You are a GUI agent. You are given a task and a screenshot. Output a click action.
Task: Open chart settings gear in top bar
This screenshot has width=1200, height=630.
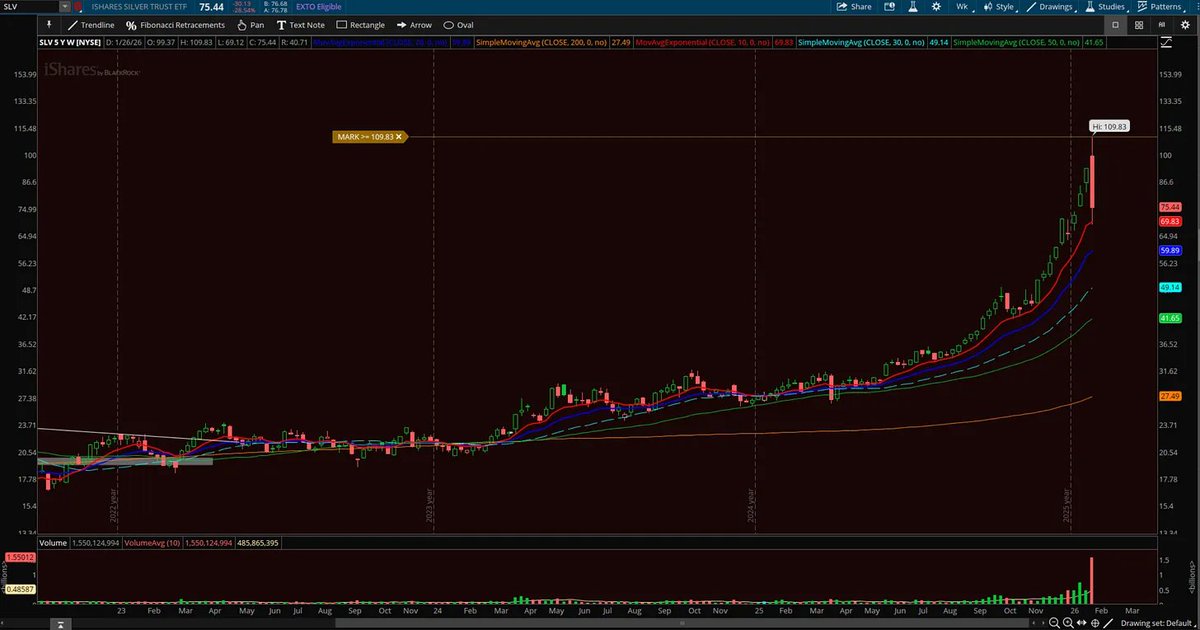pyautogui.click(x=936, y=6)
